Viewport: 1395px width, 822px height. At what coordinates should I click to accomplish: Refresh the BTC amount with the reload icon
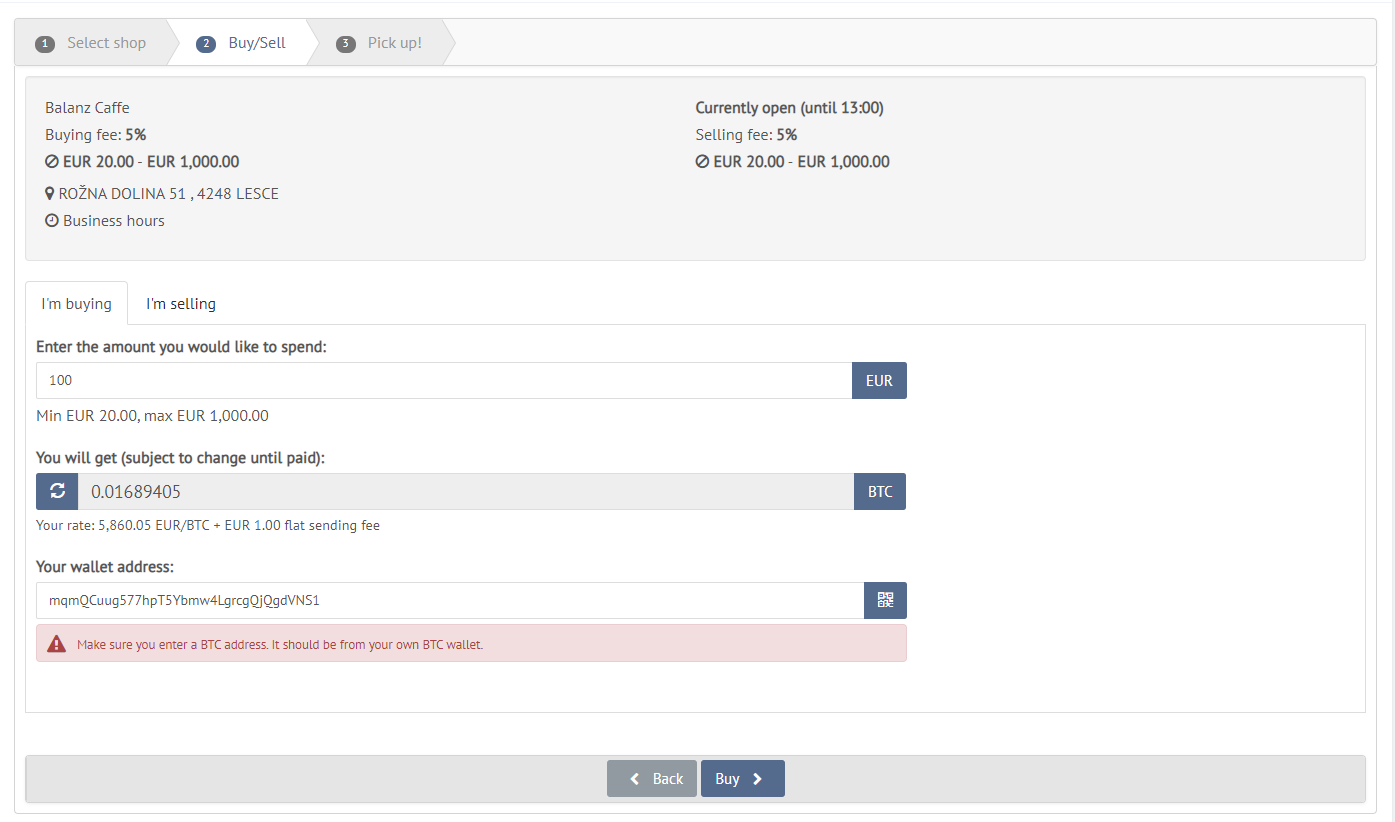tap(57, 491)
